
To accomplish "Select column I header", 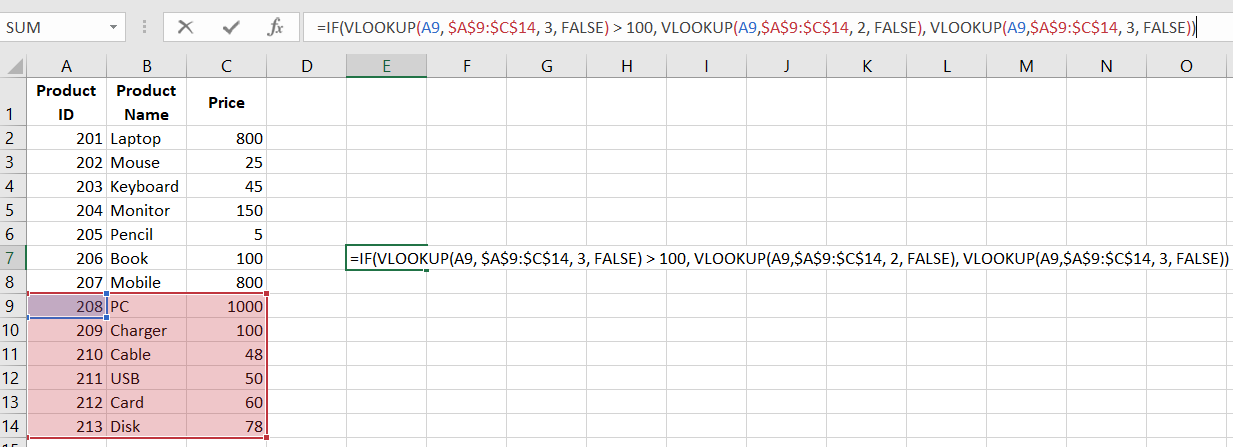I will click(706, 67).
